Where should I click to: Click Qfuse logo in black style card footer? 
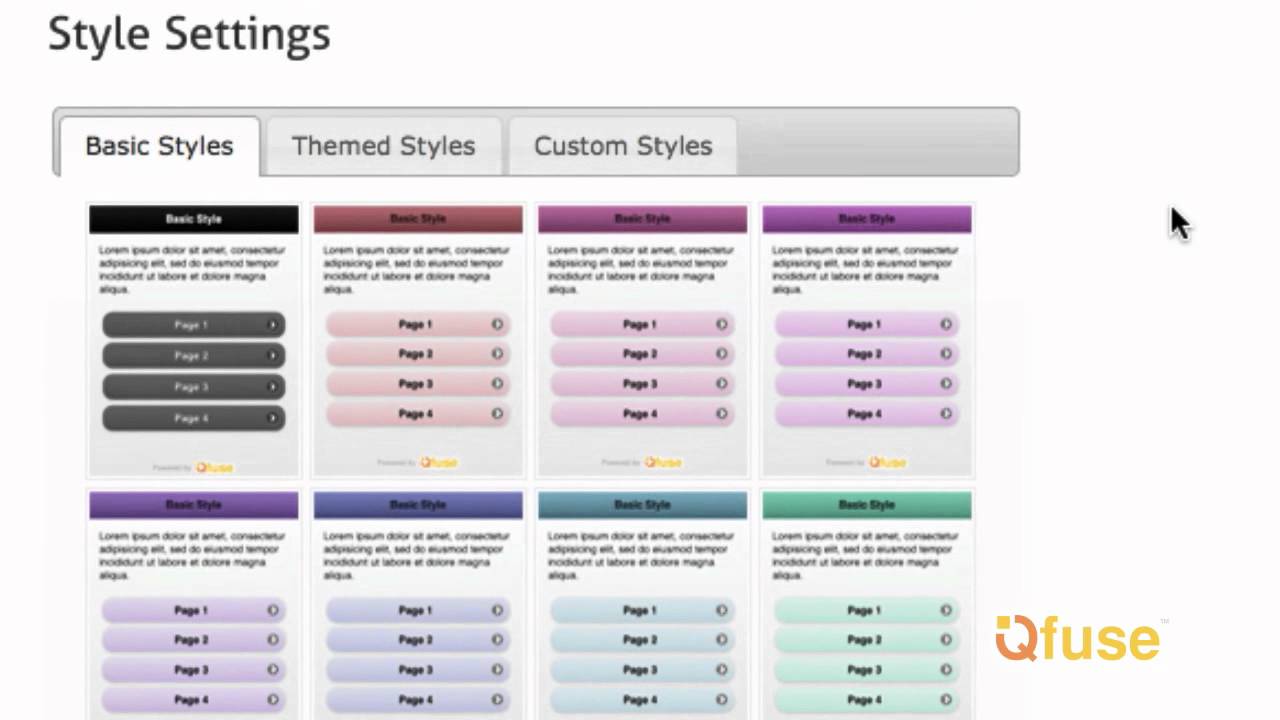click(214, 467)
